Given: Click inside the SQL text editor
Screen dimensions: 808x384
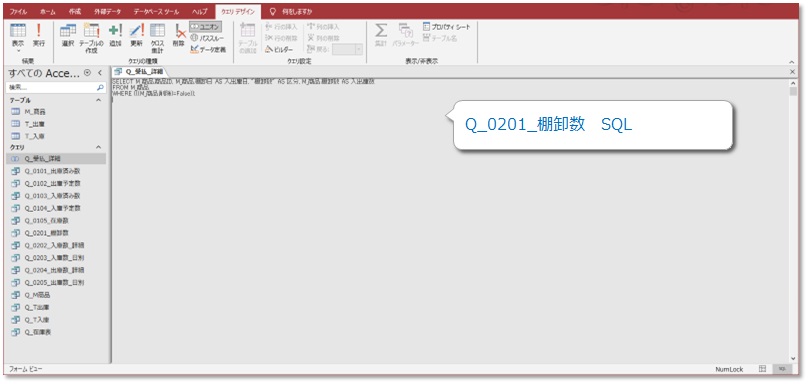Looking at the screenshot, I should point(450,222).
